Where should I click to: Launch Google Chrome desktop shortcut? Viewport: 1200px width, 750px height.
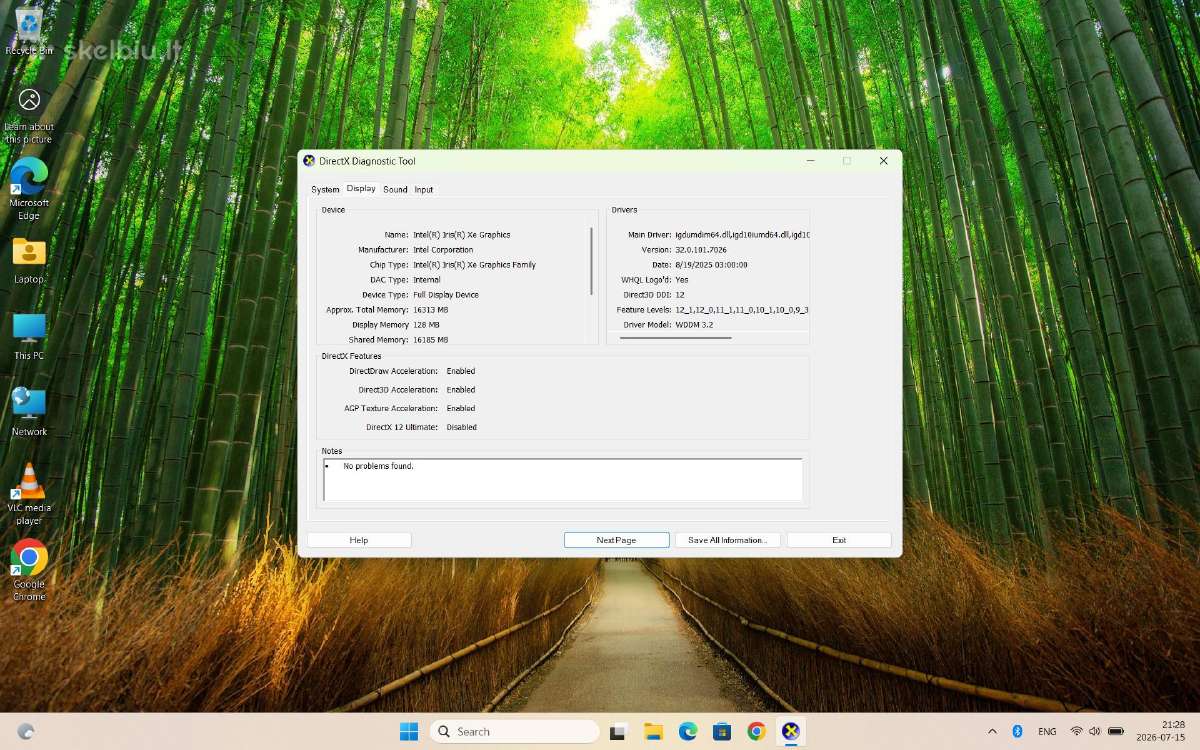click(29, 570)
